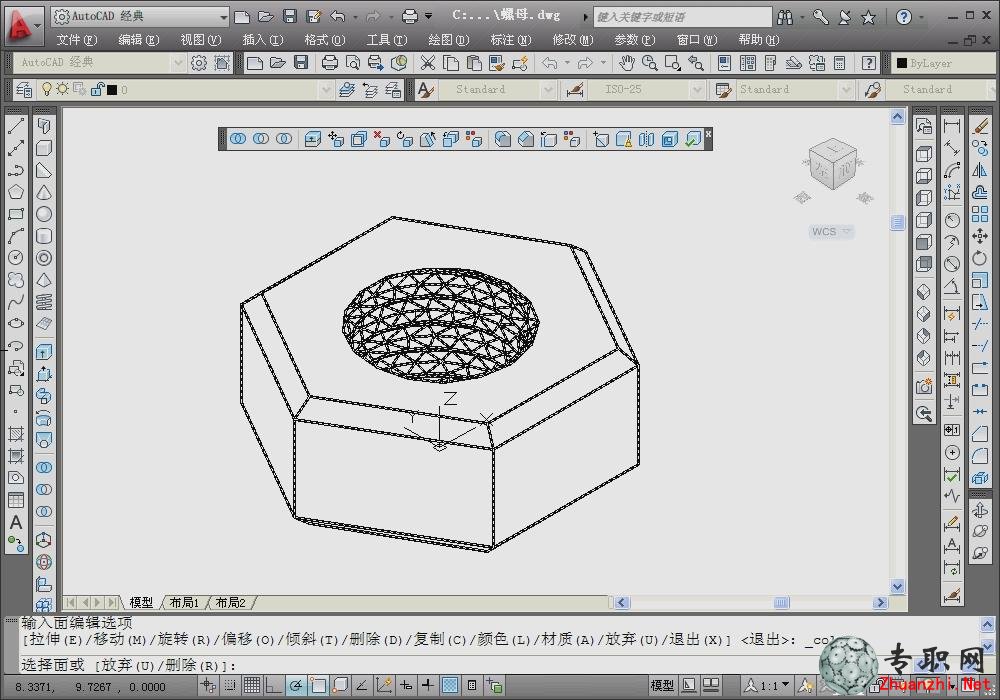Select the Sphere solid modeling tool
1000x700 pixels.
click(x=44, y=214)
